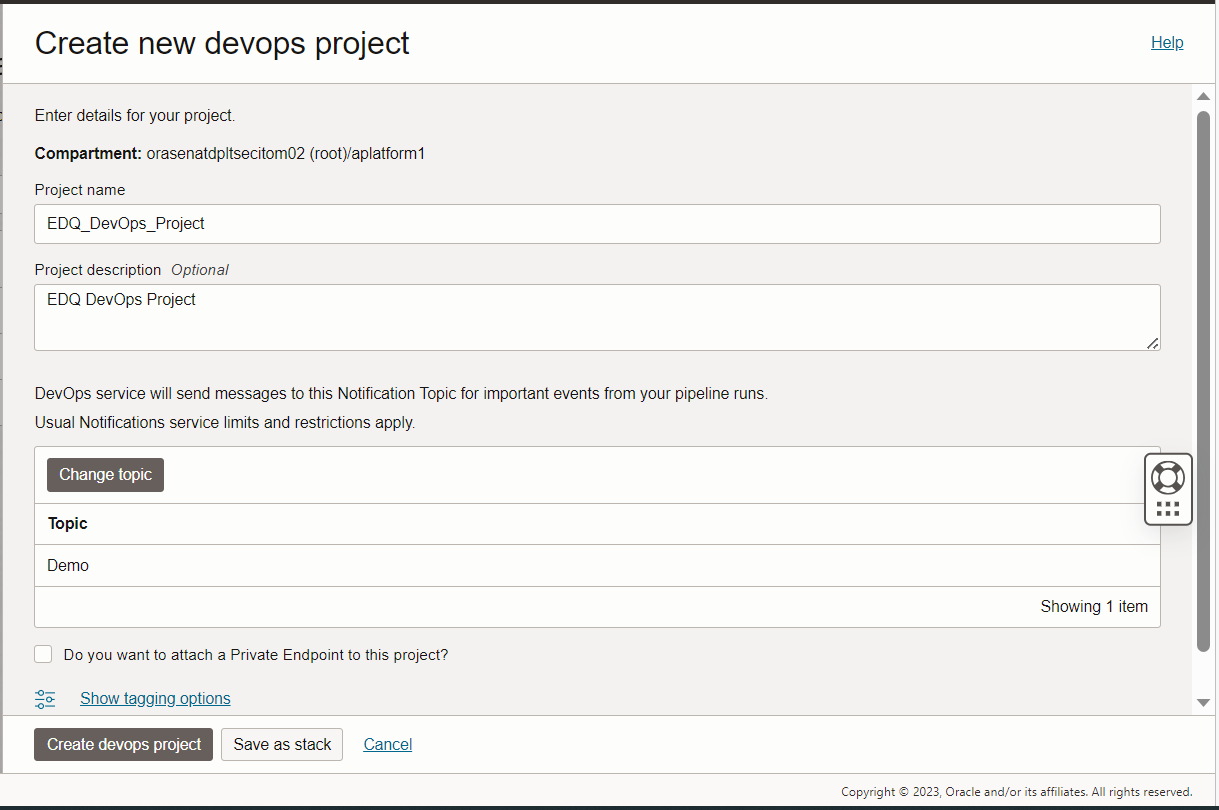Focus the Project name field
The image size is (1219, 810).
(x=597, y=224)
